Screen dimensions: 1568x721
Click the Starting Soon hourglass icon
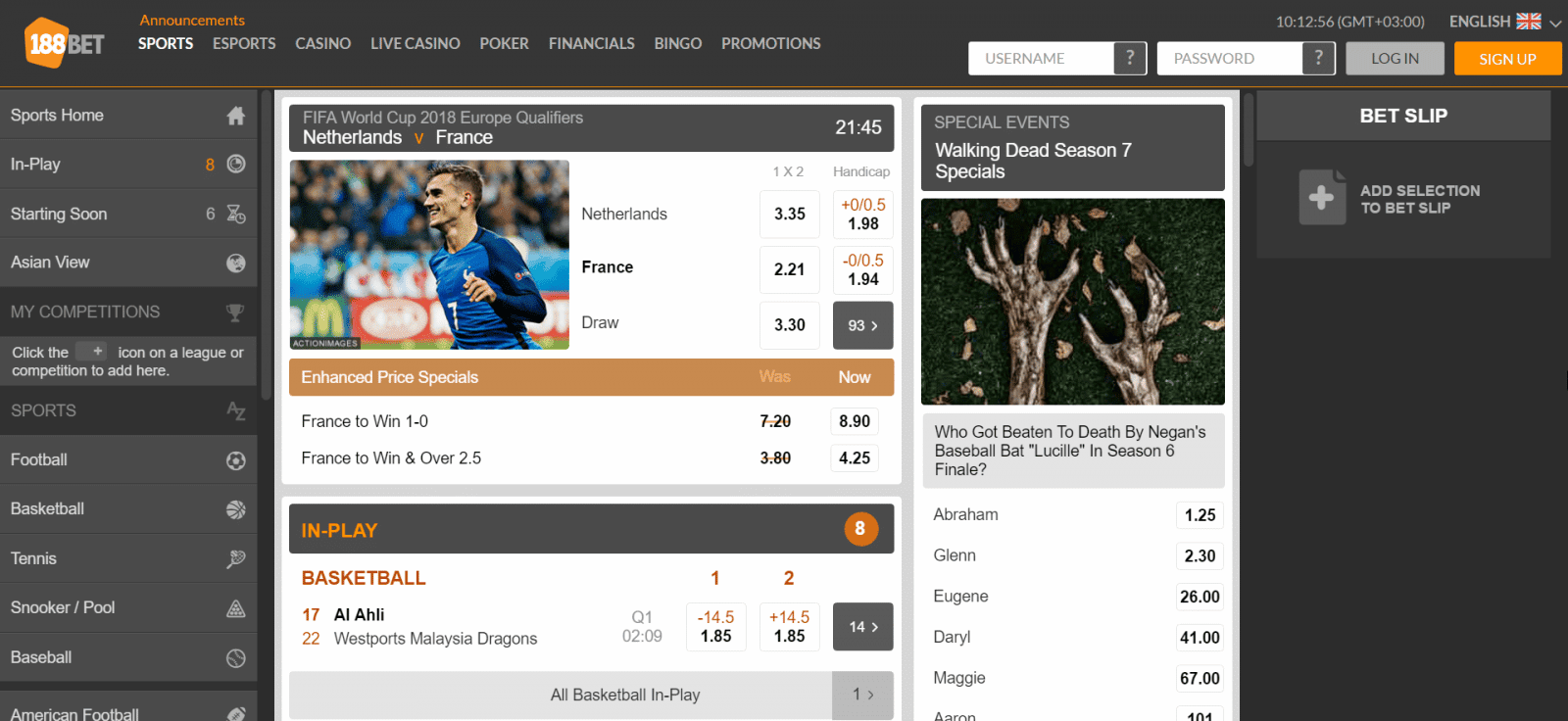(236, 214)
